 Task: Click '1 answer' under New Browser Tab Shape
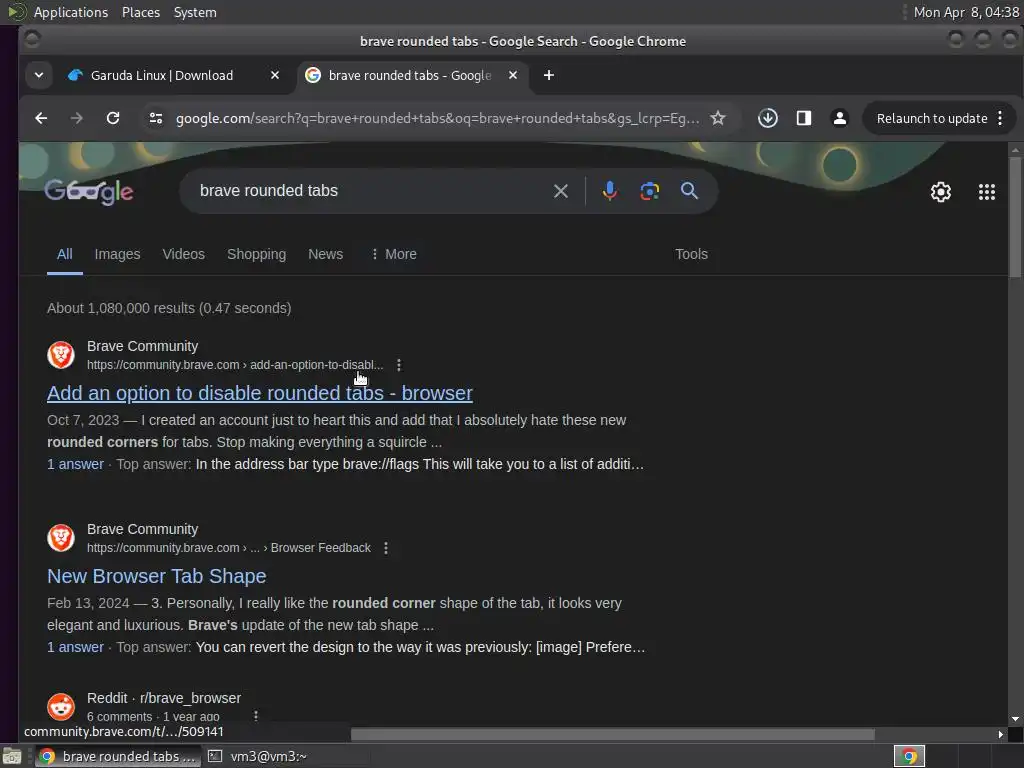75,647
